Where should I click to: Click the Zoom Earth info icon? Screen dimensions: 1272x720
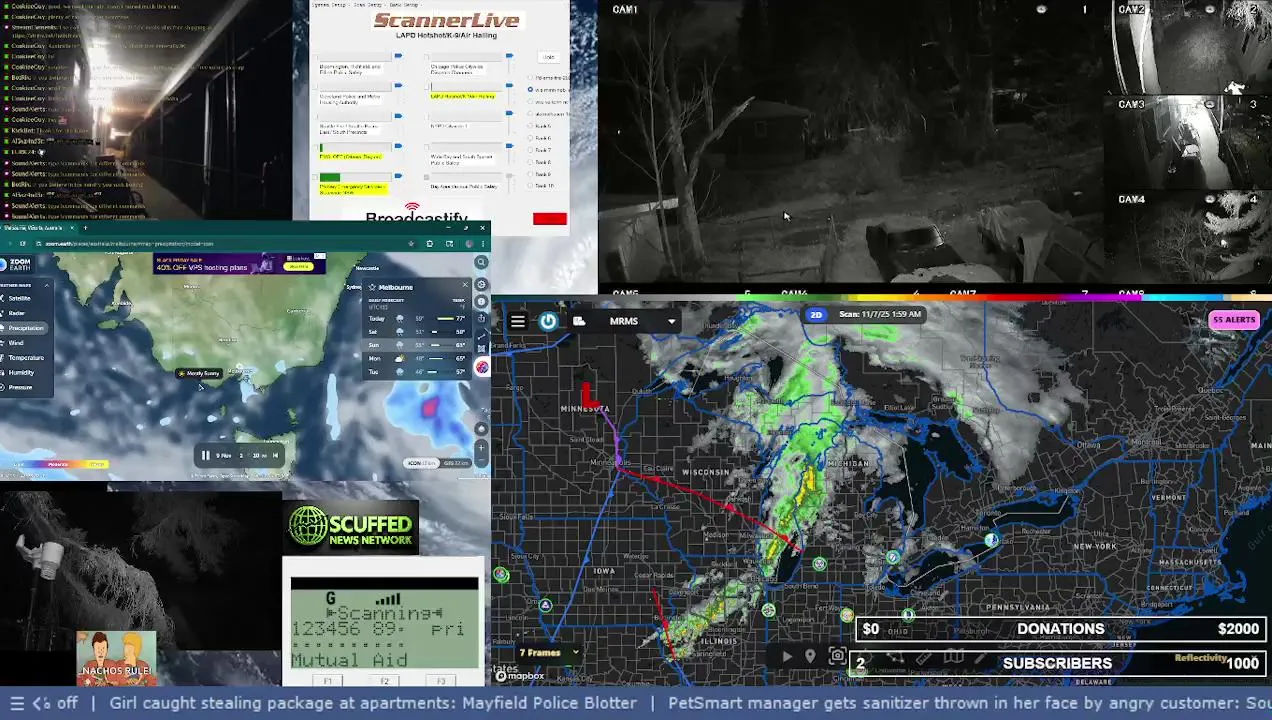481,302
